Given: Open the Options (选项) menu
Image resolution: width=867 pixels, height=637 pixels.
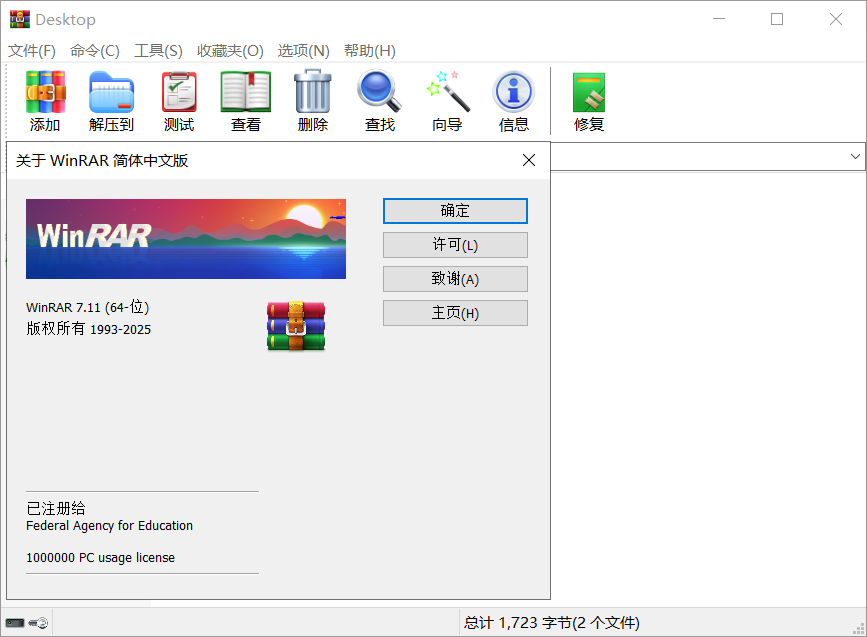Looking at the screenshot, I should (303, 51).
